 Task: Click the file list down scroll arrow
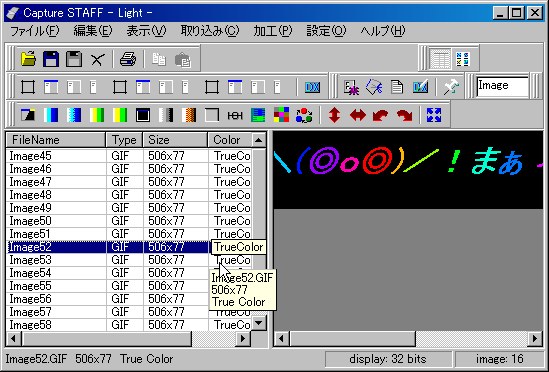pyautogui.click(x=259, y=323)
